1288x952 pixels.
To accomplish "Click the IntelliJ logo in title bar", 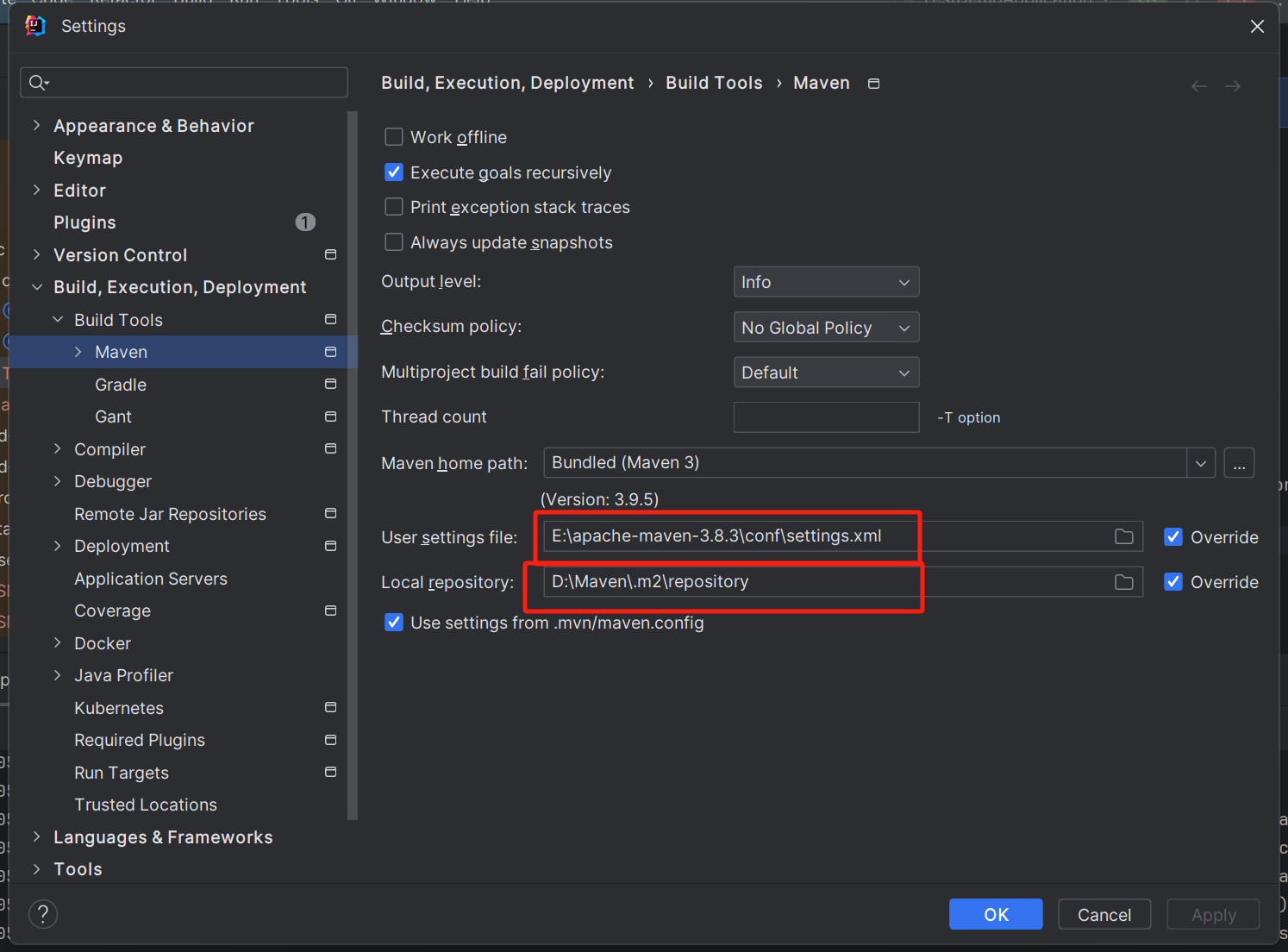I will [x=35, y=26].
